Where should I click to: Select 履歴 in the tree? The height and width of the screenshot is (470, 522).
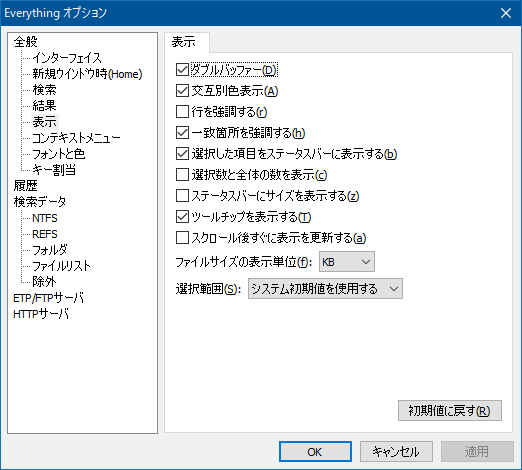click(x=26, y=185)
